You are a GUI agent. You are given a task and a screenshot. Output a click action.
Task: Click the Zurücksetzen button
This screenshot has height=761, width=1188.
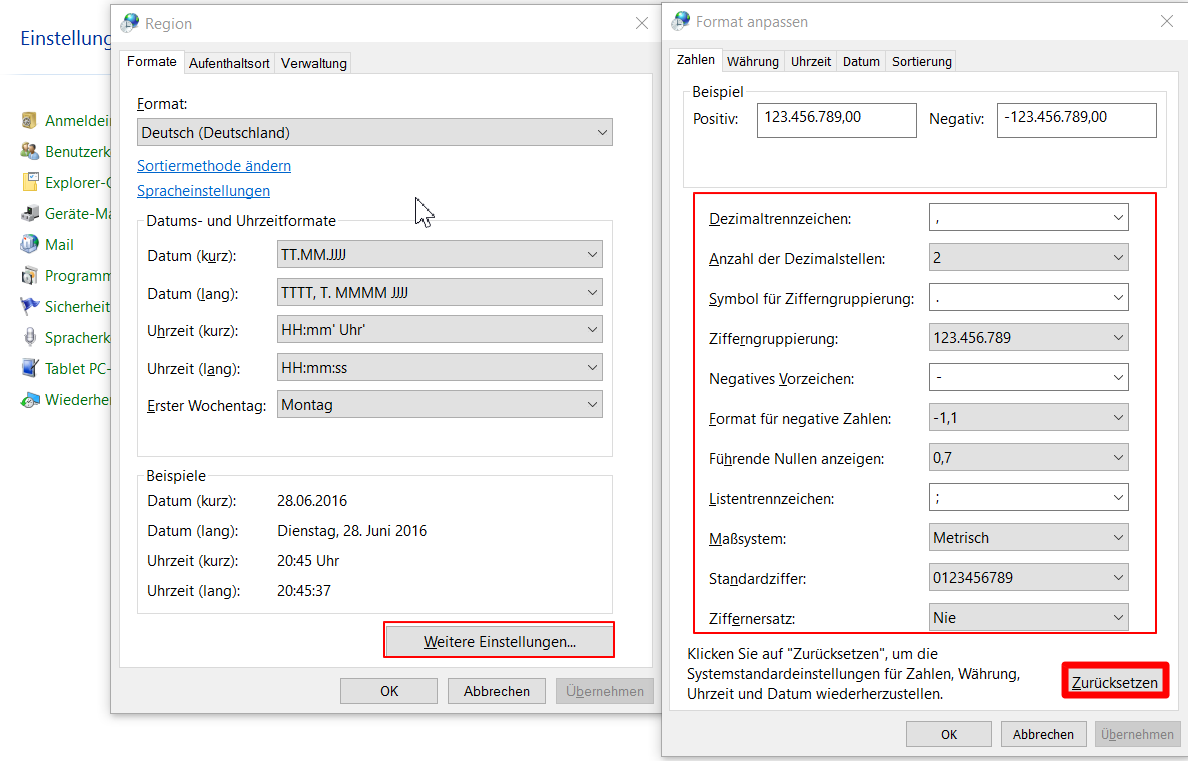(1115, 682)
